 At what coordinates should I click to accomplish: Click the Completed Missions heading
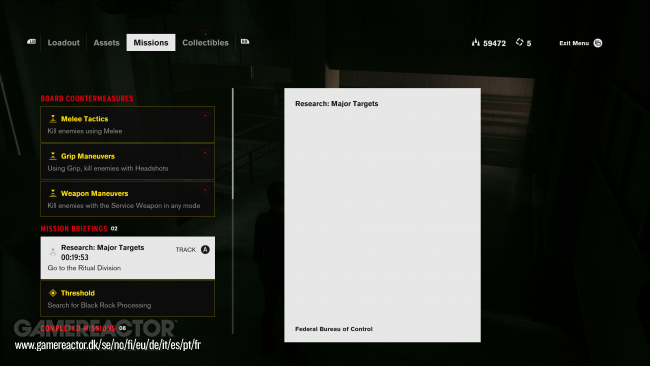coord(78,328)
